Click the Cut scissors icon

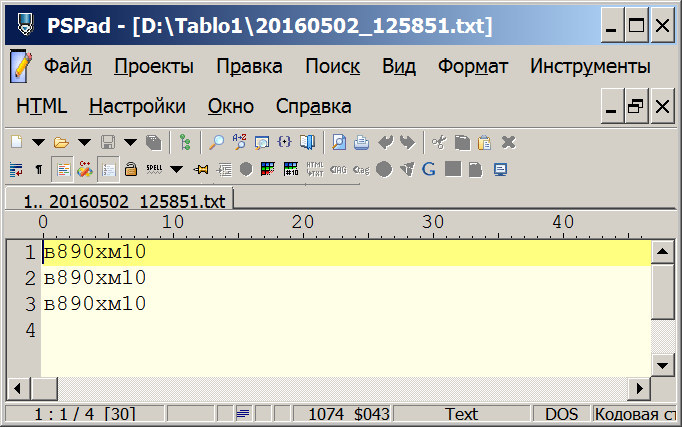coord(437,142)
